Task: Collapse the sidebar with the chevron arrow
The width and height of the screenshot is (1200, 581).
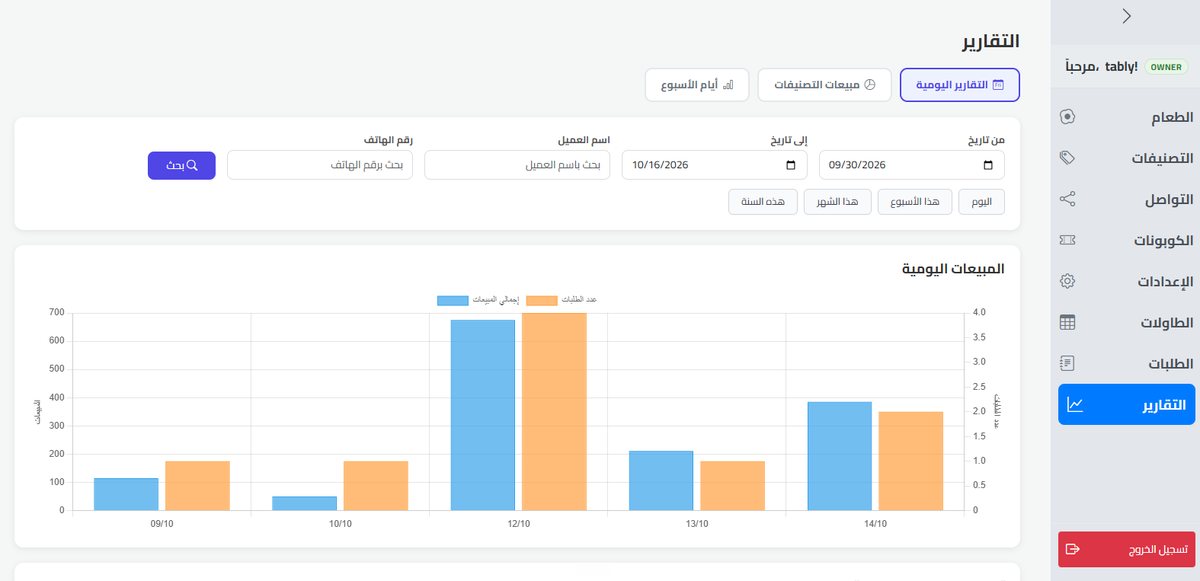Action: click(x=1126, y=16)
